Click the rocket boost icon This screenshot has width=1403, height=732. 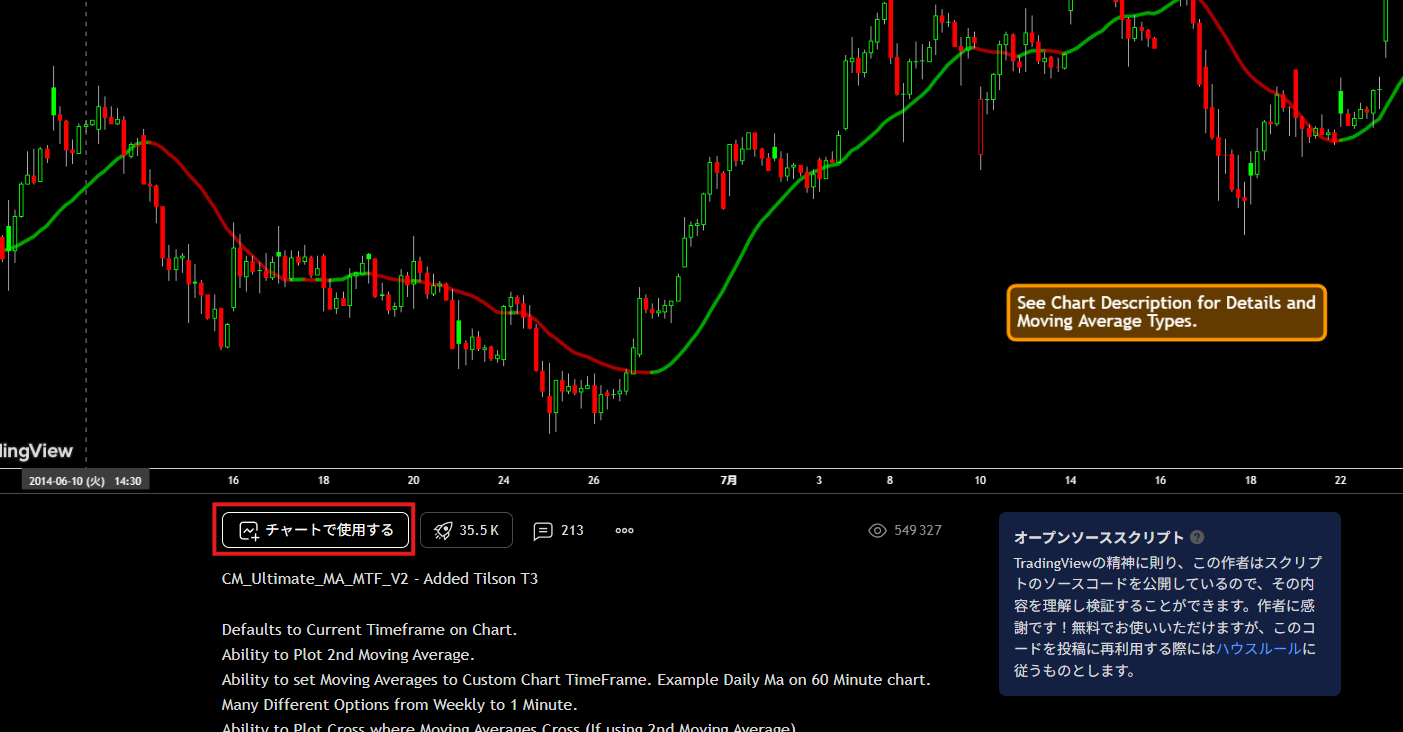(443, 530)
